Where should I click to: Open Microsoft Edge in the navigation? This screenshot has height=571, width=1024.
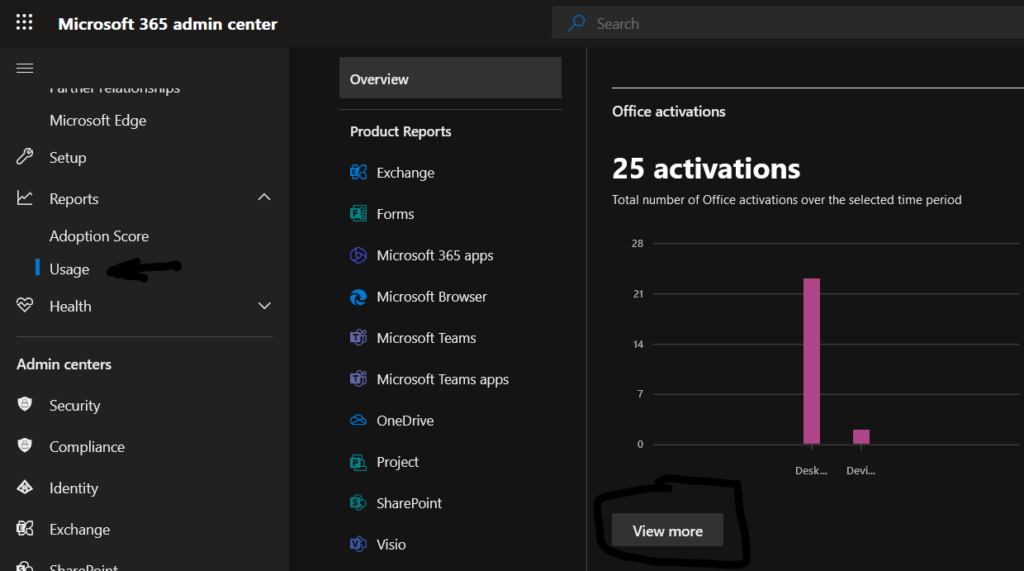point(98,120)
